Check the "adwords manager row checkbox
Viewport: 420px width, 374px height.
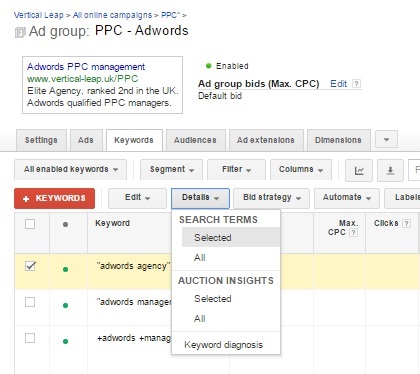coord(30,302)
